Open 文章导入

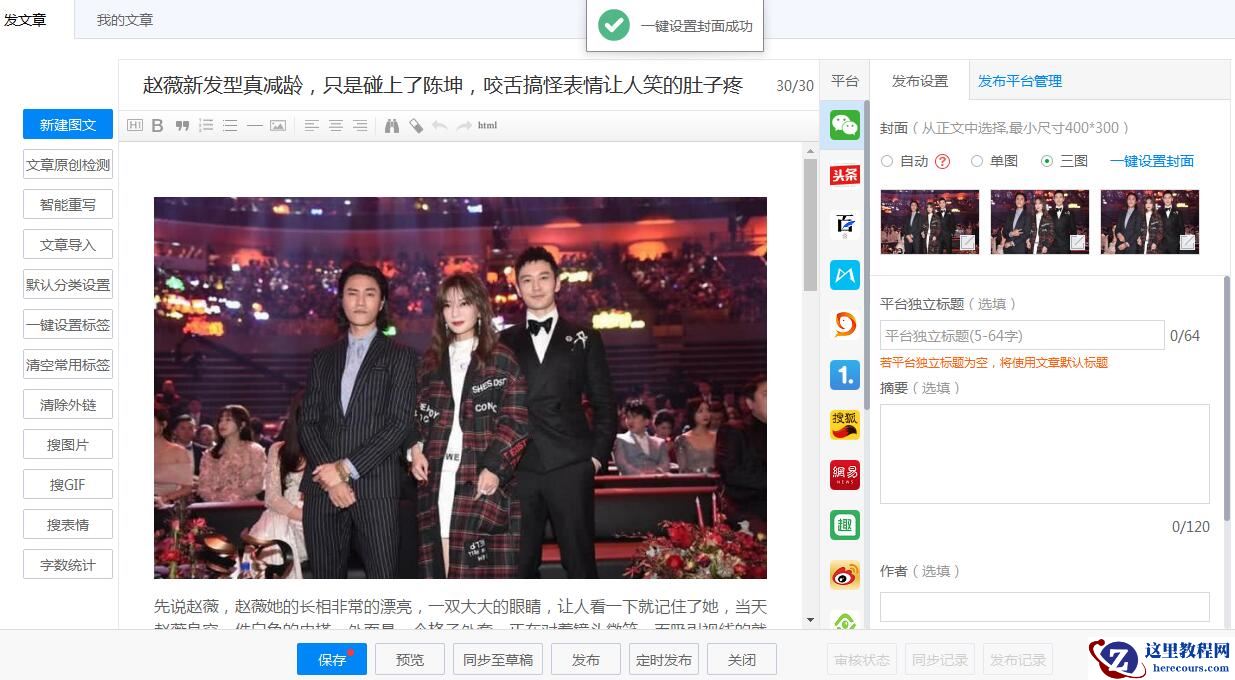point(68,245)
